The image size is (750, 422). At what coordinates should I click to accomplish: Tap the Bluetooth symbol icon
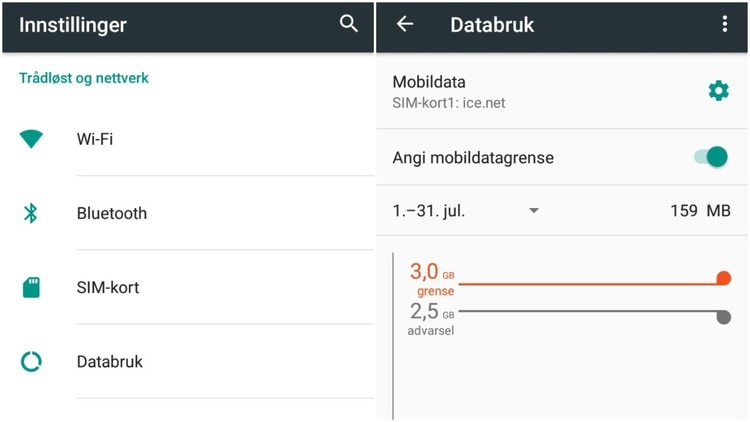pos(31,213)
